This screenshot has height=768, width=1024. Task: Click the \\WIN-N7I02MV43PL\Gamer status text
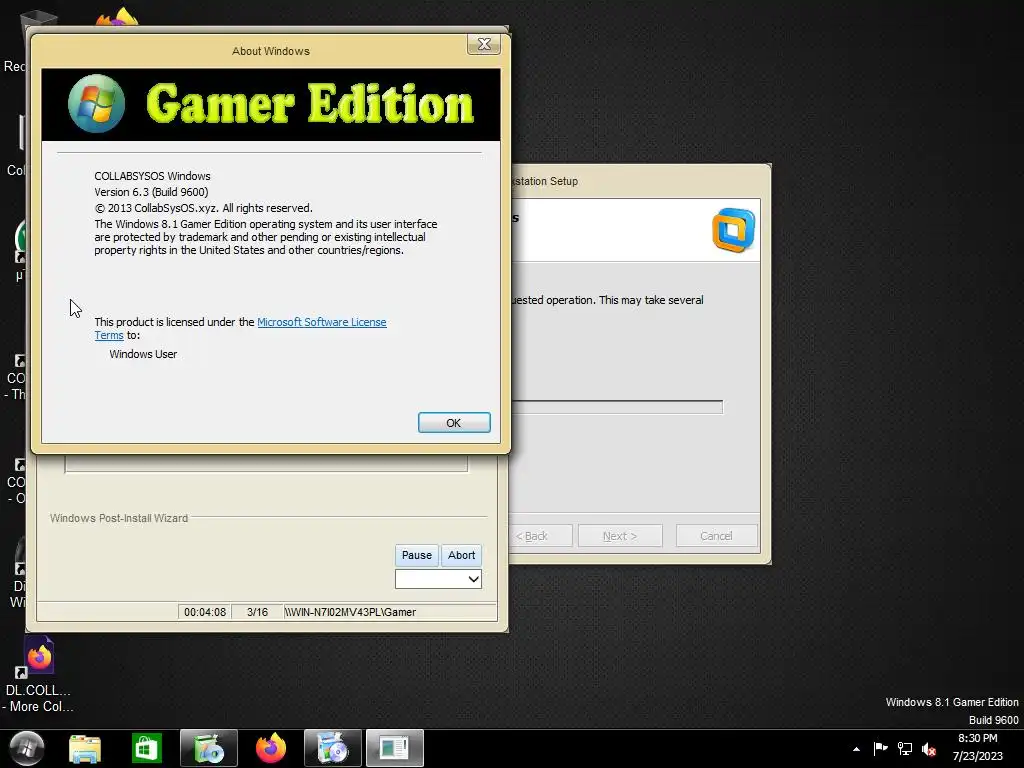tap(350, 612)
